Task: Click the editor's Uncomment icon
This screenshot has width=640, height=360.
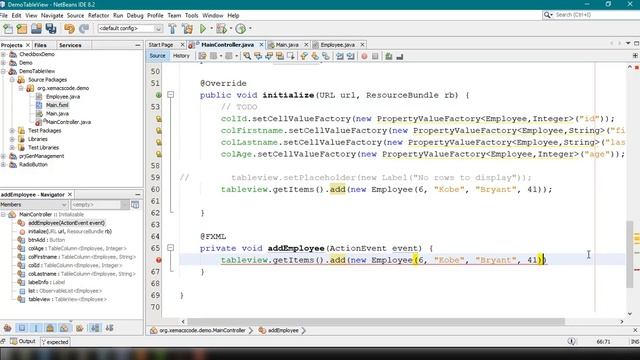Action: (400, 56)
